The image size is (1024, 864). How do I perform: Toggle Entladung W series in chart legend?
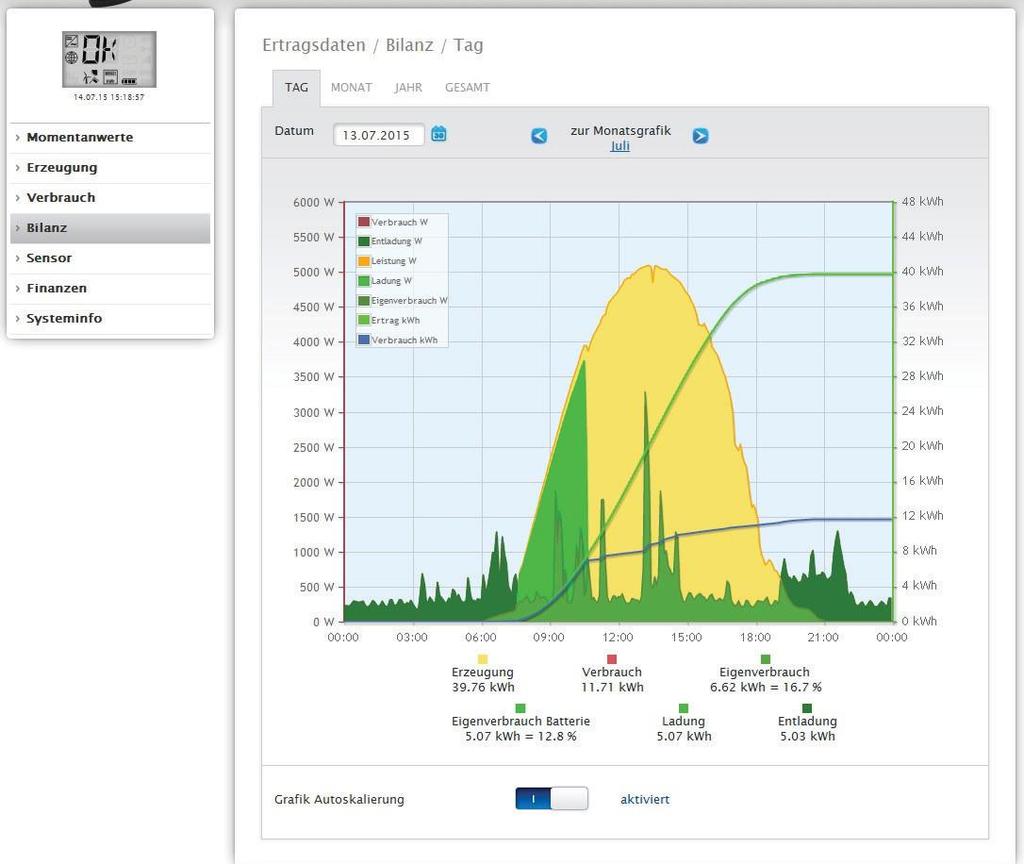pyautogui.click(x=391, y=241)
